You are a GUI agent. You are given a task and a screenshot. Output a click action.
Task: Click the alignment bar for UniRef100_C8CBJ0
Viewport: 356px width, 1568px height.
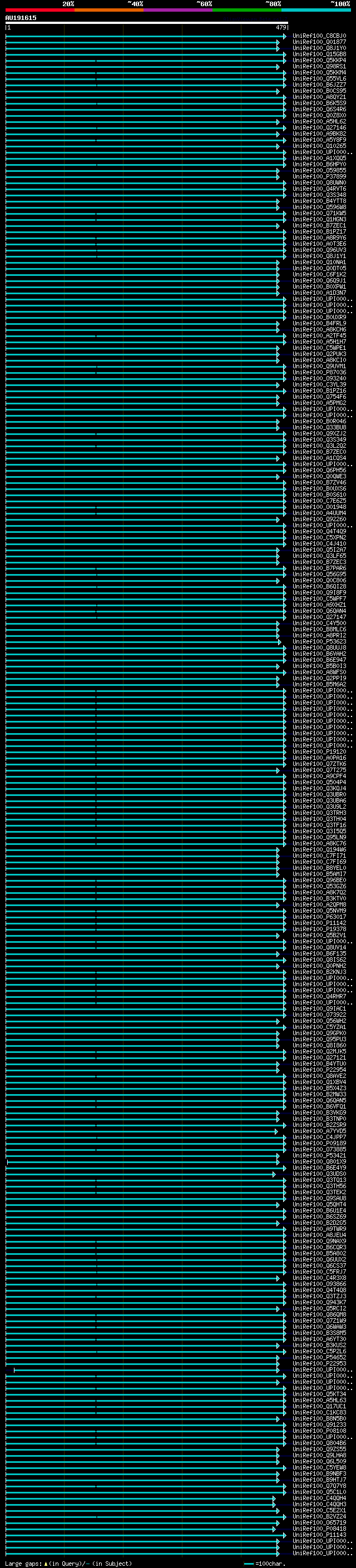click(145, 36)
